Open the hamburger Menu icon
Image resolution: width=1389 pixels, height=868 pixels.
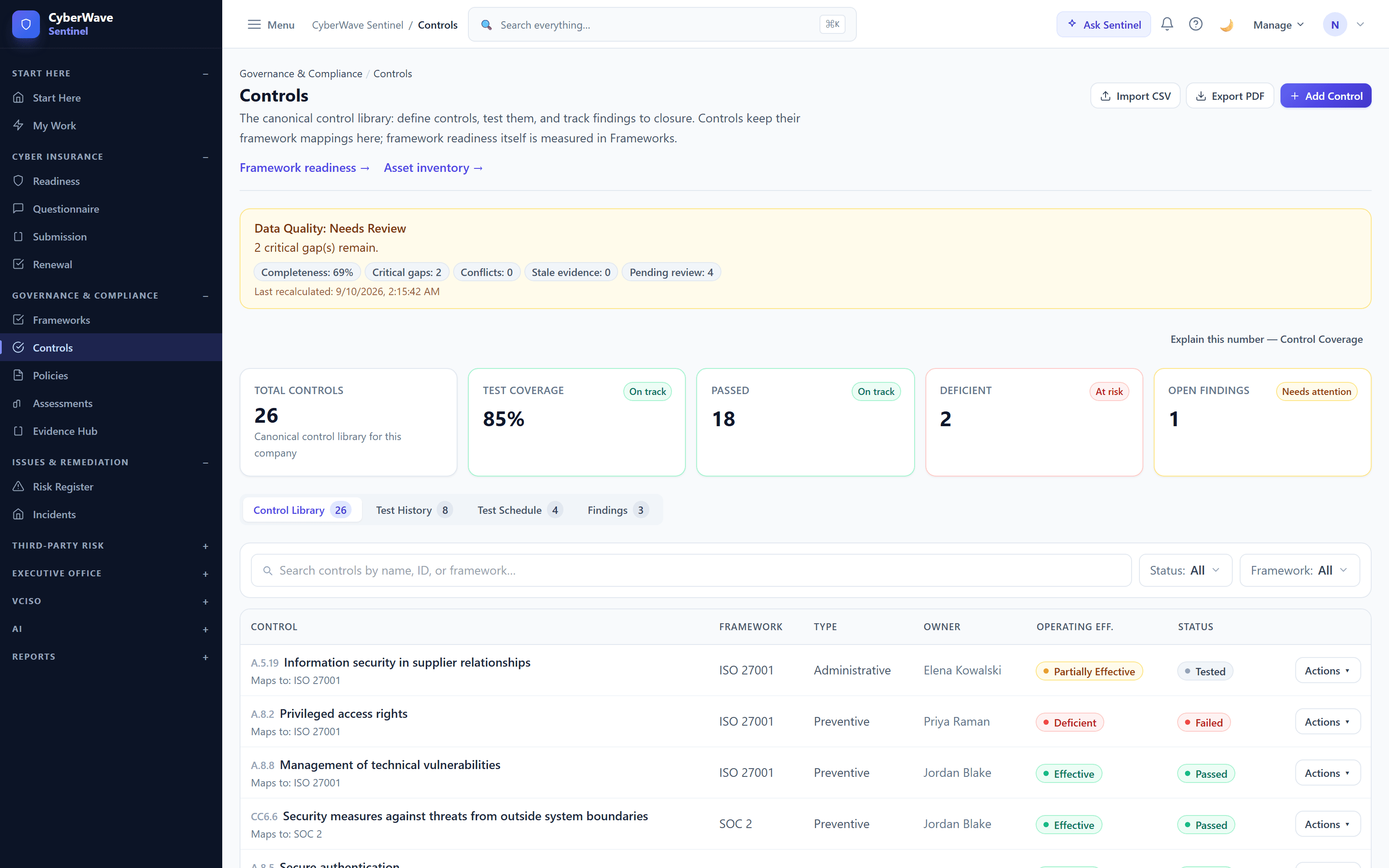253,24
